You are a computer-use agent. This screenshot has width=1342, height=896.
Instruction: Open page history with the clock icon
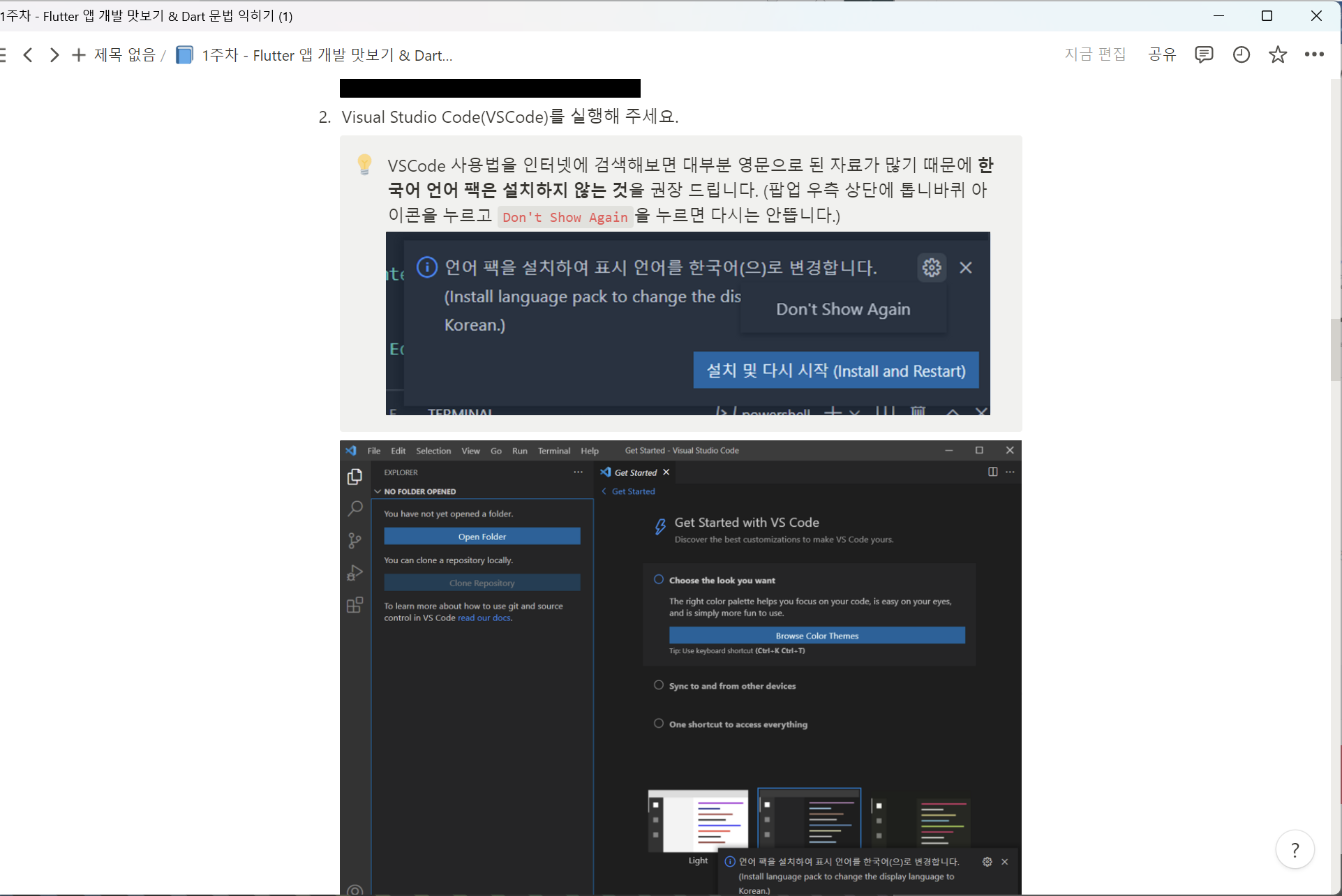(1241, 54)
